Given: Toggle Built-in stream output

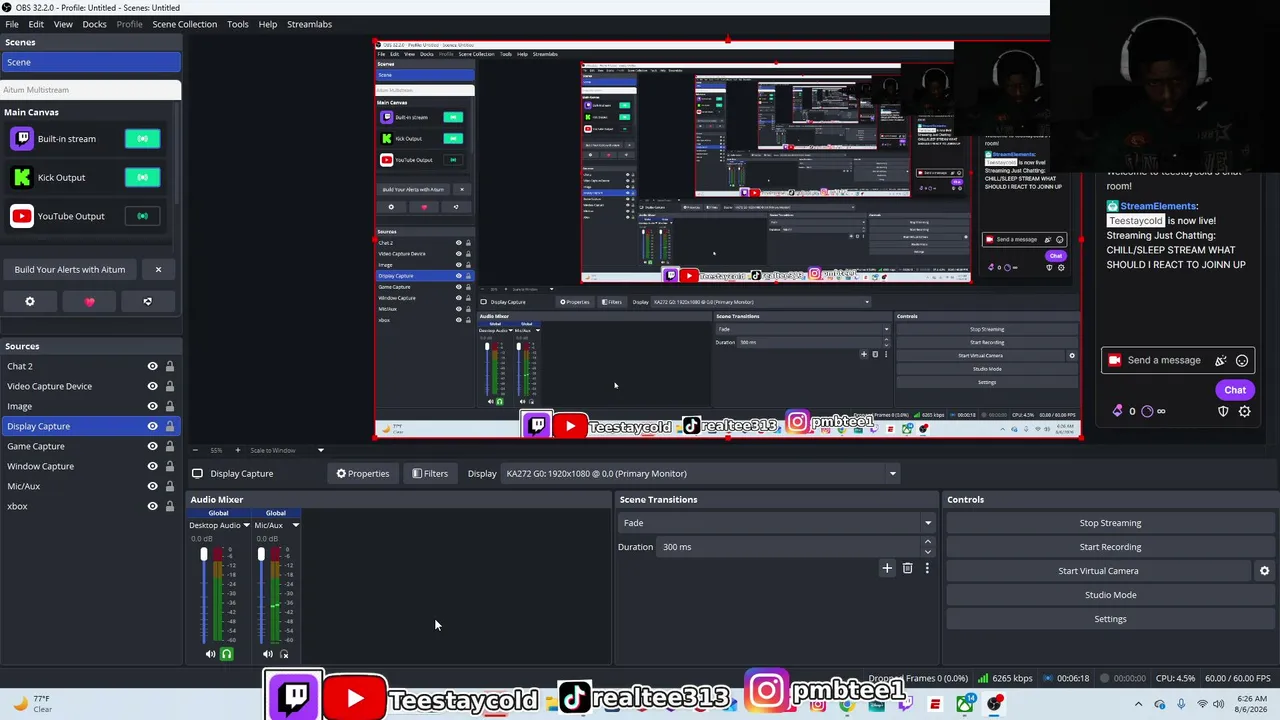Looking at the screenshot, I should (x=142, y=139).
